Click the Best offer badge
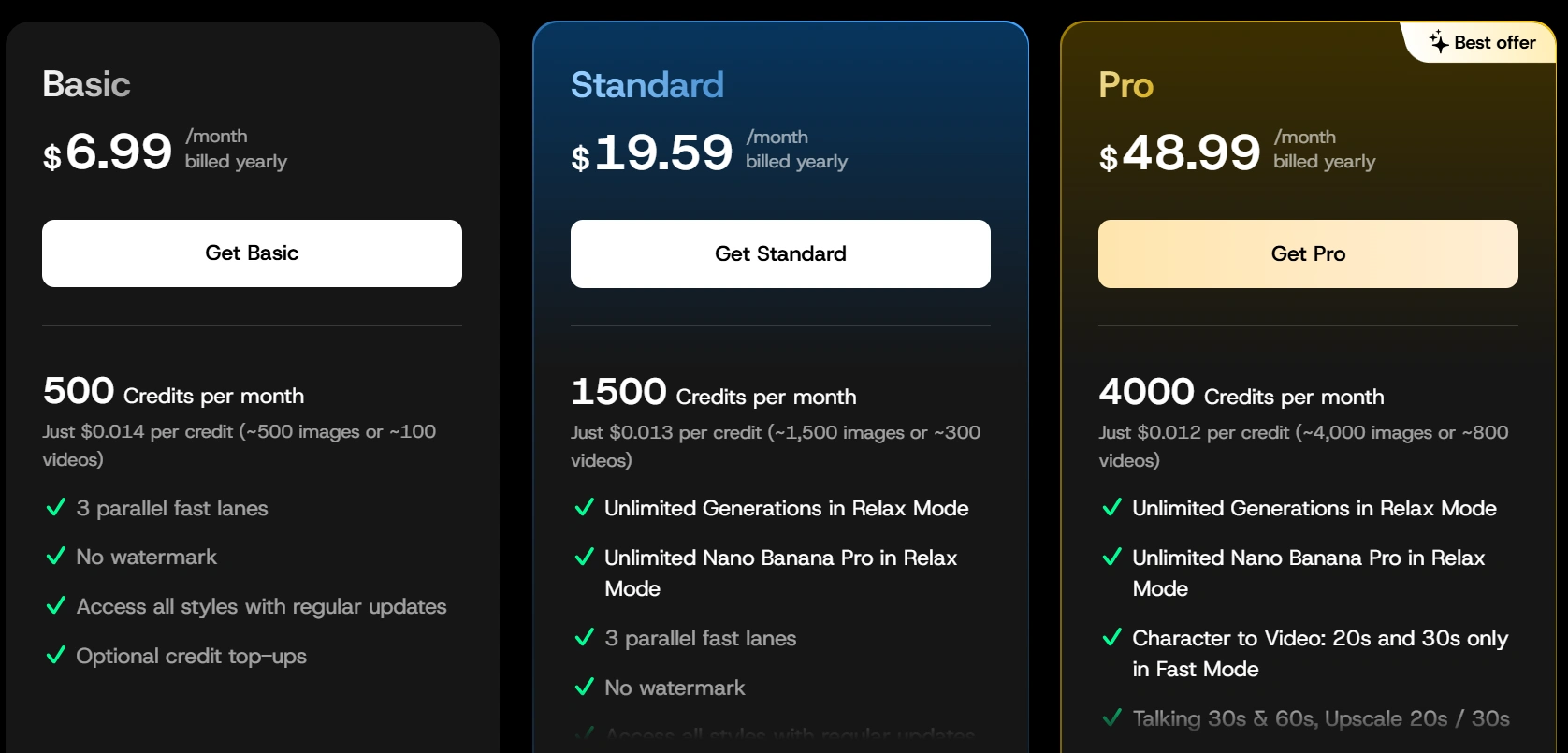 [x=1484, y=43]
